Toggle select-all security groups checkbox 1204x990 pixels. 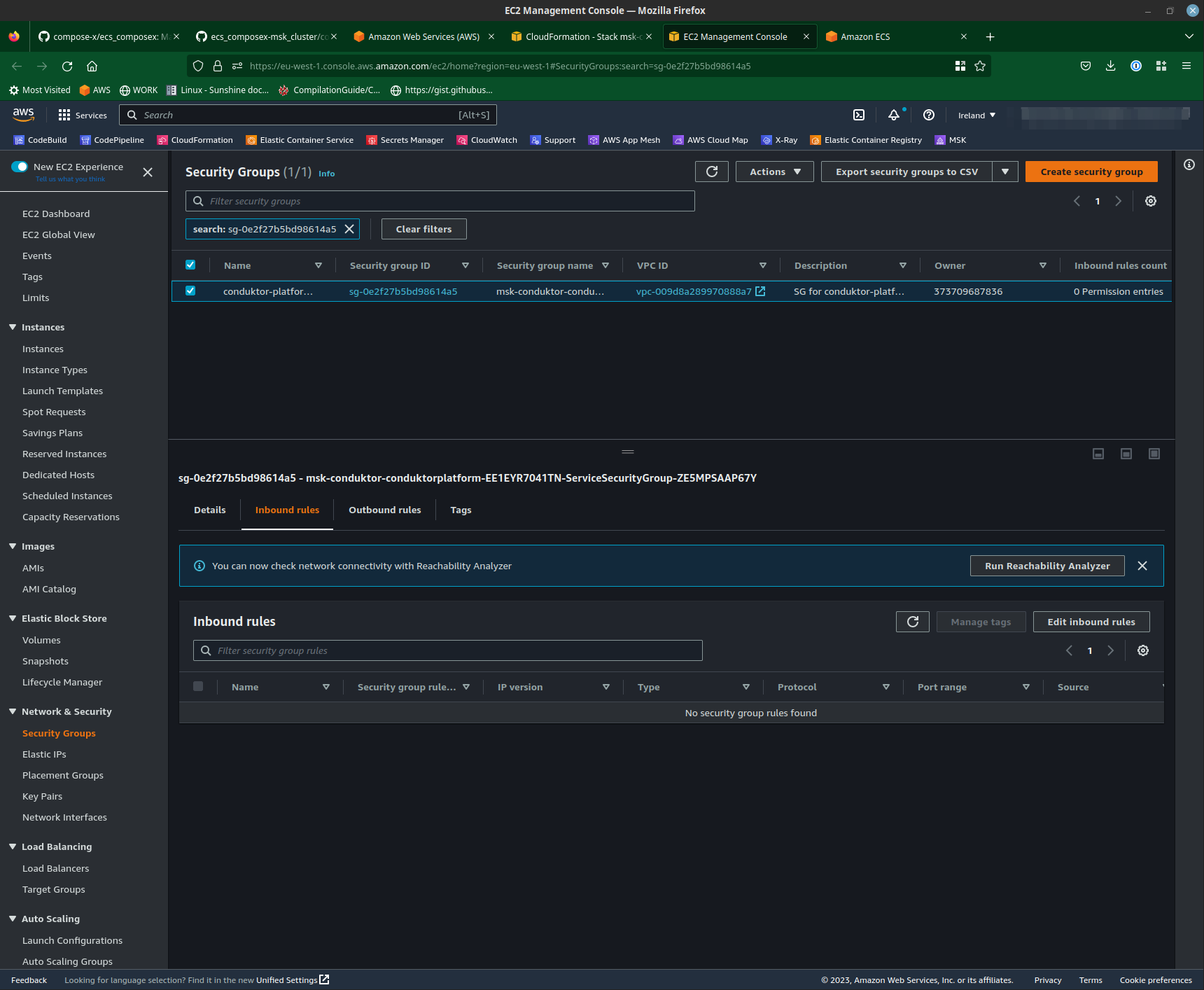click(190, 265)
